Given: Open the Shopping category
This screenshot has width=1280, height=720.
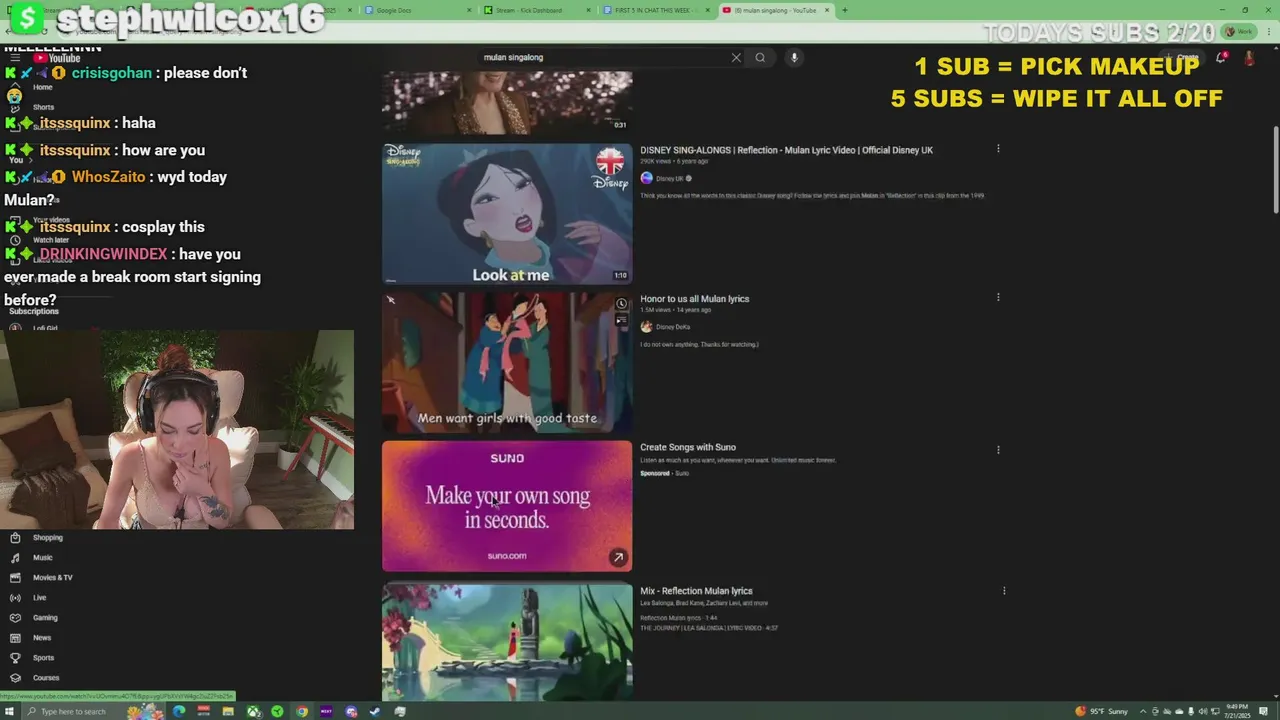Looking at the screenshot, I should click(x=47, y=537).
